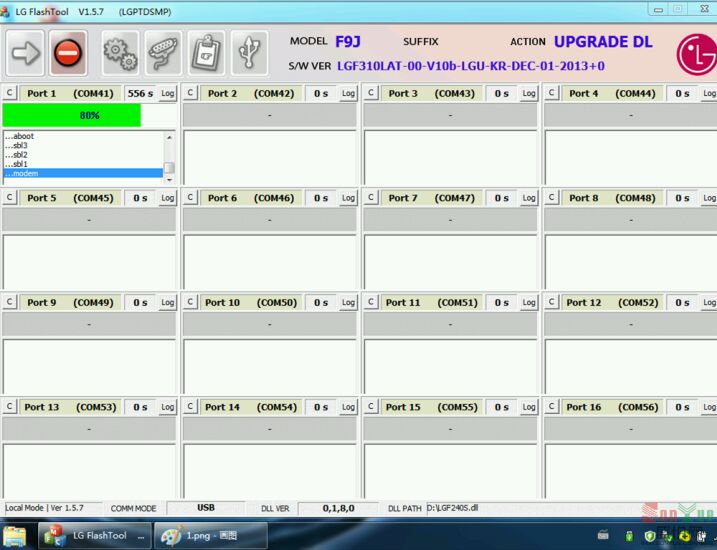Viewport: 717px width, 550px height.
Task: Click the Port 2 status bar
Action: point(270,115)
